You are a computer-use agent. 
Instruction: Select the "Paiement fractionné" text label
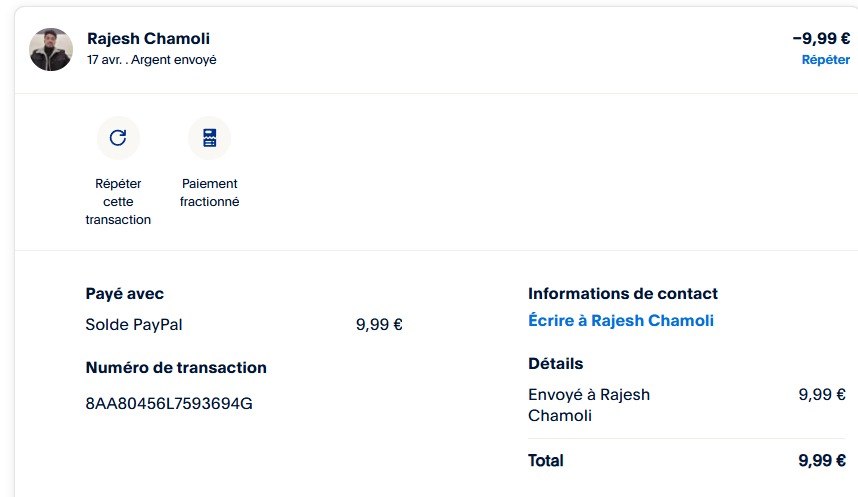click(x=209, y=192)
